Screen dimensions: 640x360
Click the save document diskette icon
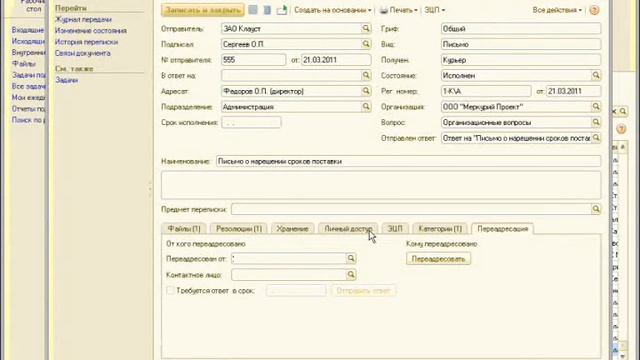(x=253, y=10)
